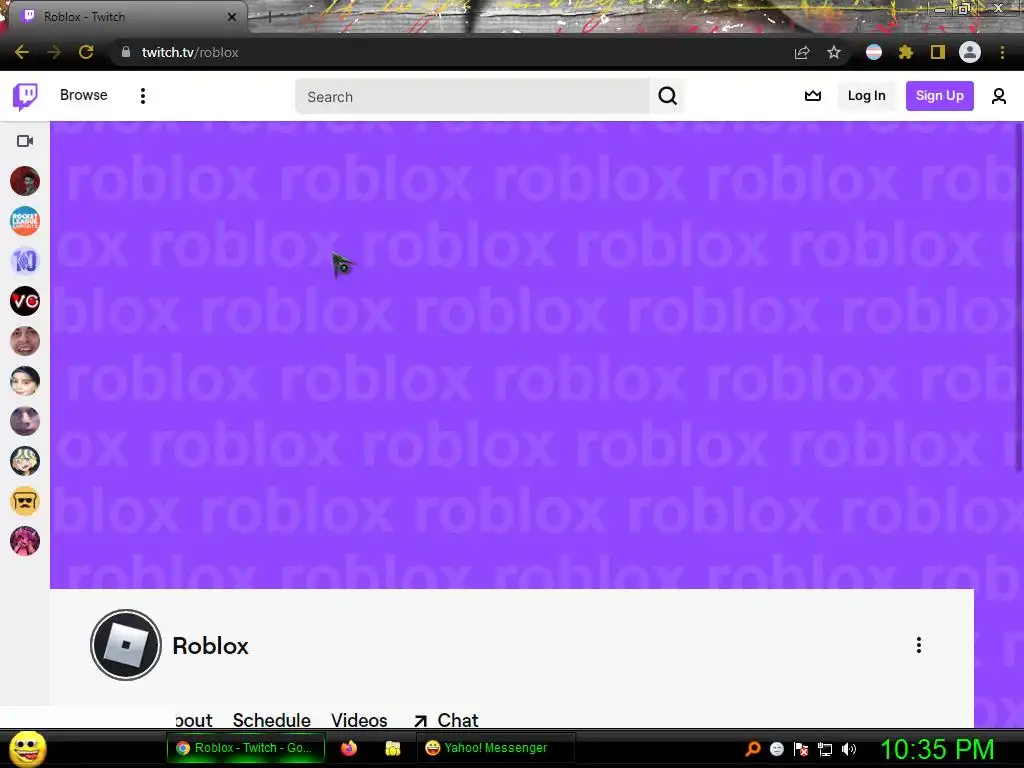Open the pink character sidebar channel avatar
This screenshot has width=1024, height=768.
pos(25,541)
